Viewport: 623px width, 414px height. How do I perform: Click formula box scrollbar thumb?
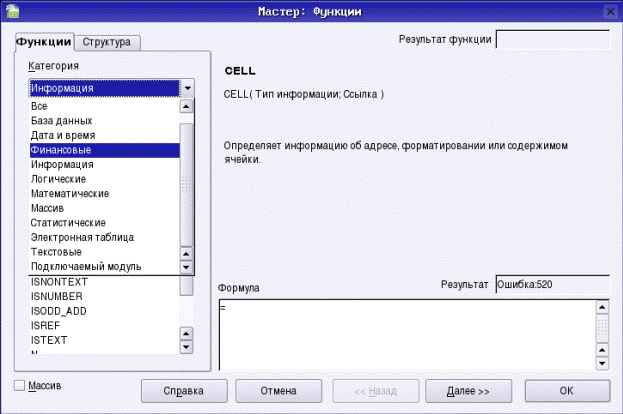click(x=602, y=328)
